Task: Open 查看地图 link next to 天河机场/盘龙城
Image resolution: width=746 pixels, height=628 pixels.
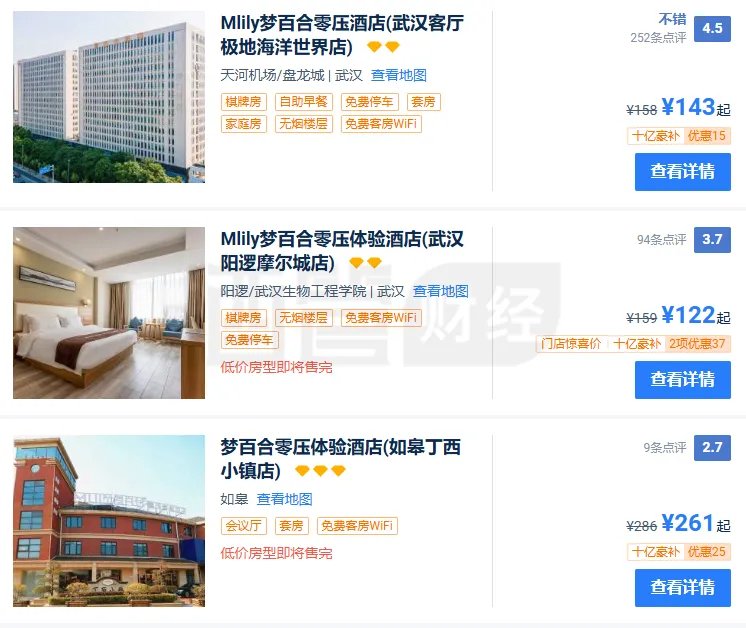Action: 399,75
